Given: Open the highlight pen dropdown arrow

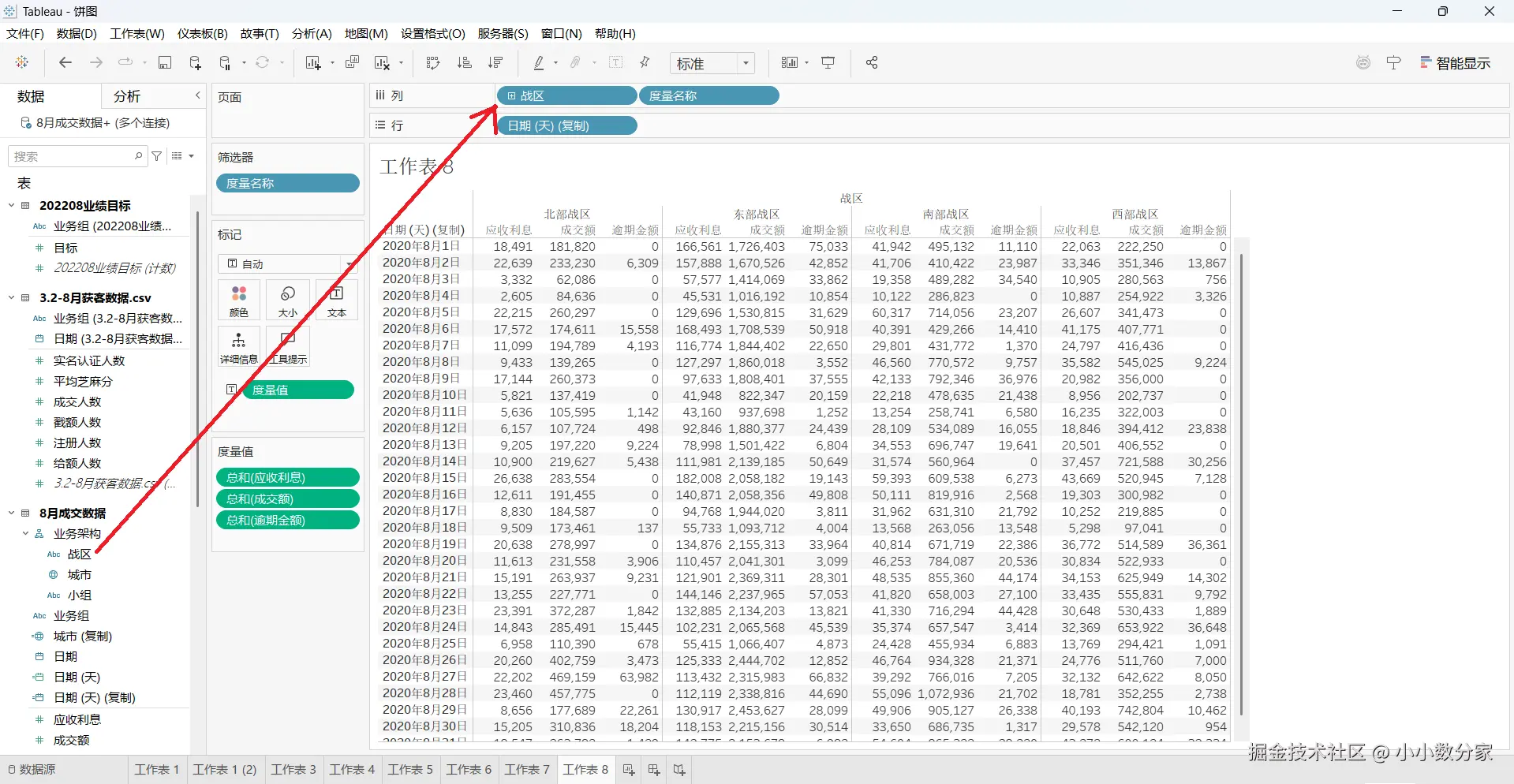Looking at the screenshot, I should click(x=556, y=63).
